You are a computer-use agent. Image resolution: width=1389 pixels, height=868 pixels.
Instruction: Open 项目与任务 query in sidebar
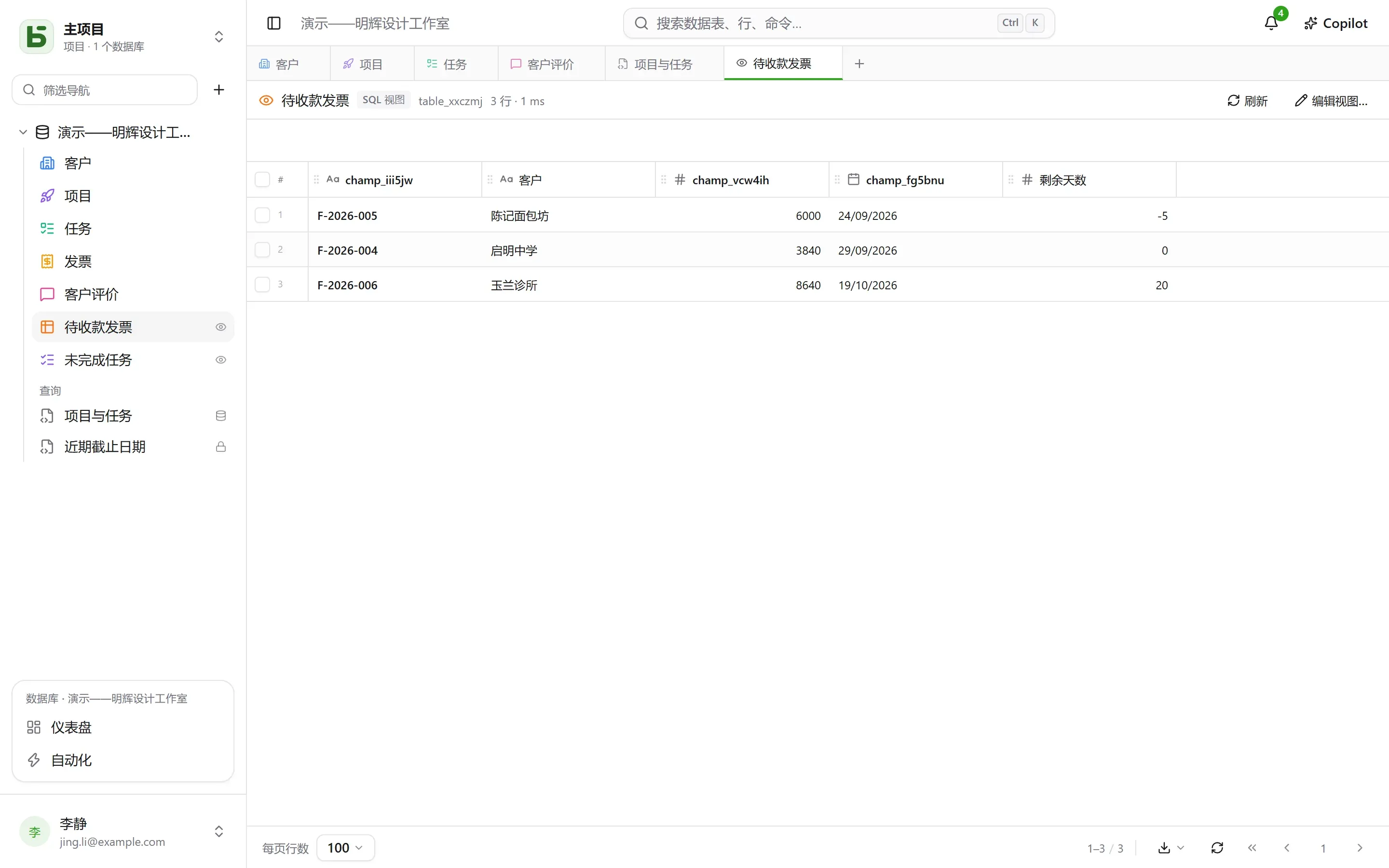(x=133, y=416)
